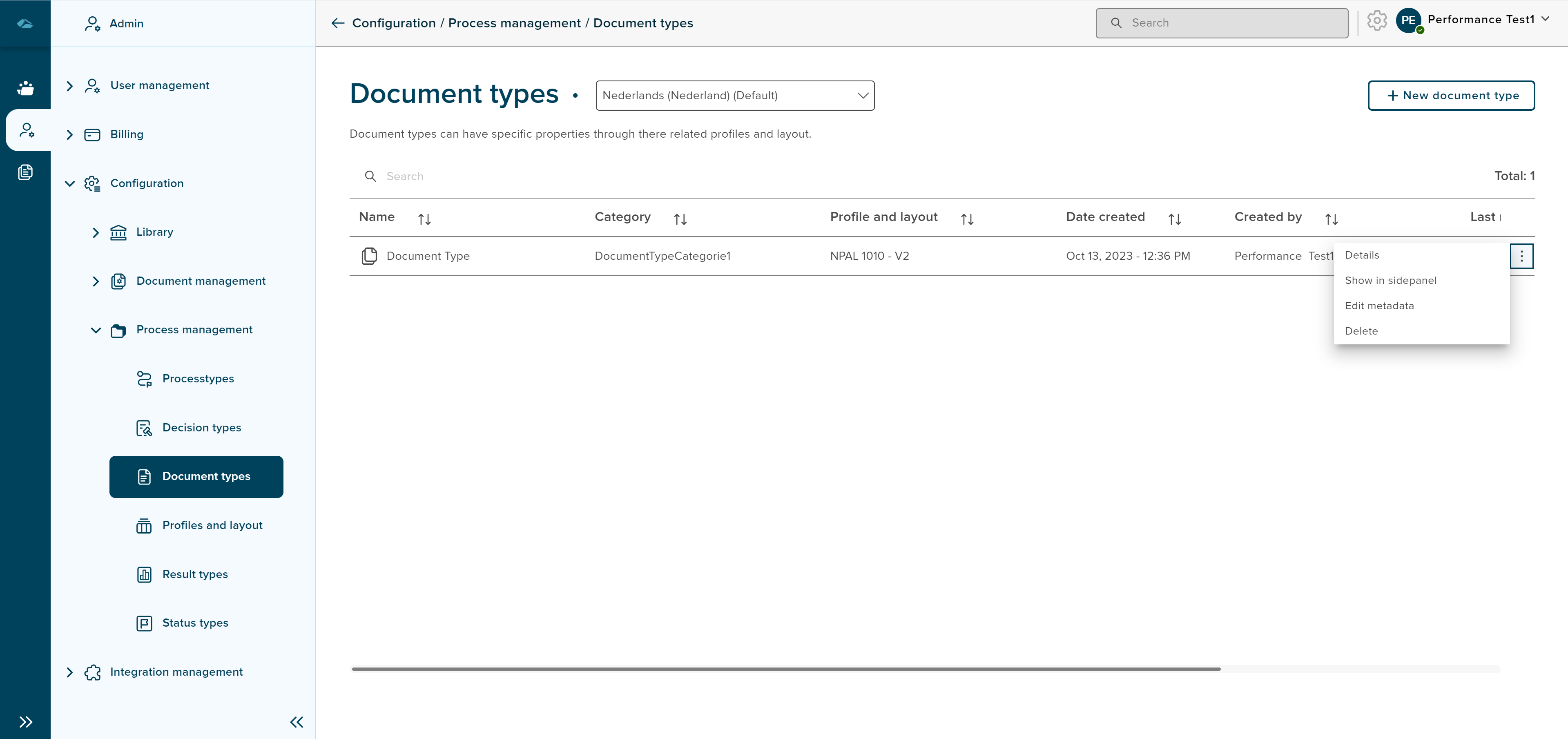Click the New document type button
This screenshot has height=739, width=1568.
point(1452,96)
